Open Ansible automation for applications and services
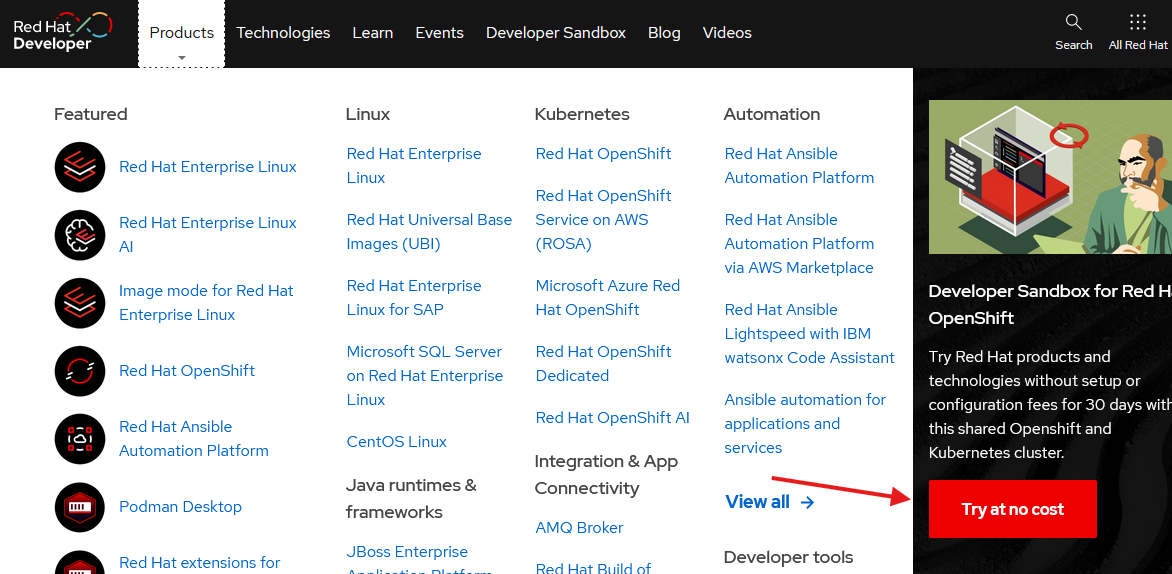The image size is (1172, 574). (805, 424)
